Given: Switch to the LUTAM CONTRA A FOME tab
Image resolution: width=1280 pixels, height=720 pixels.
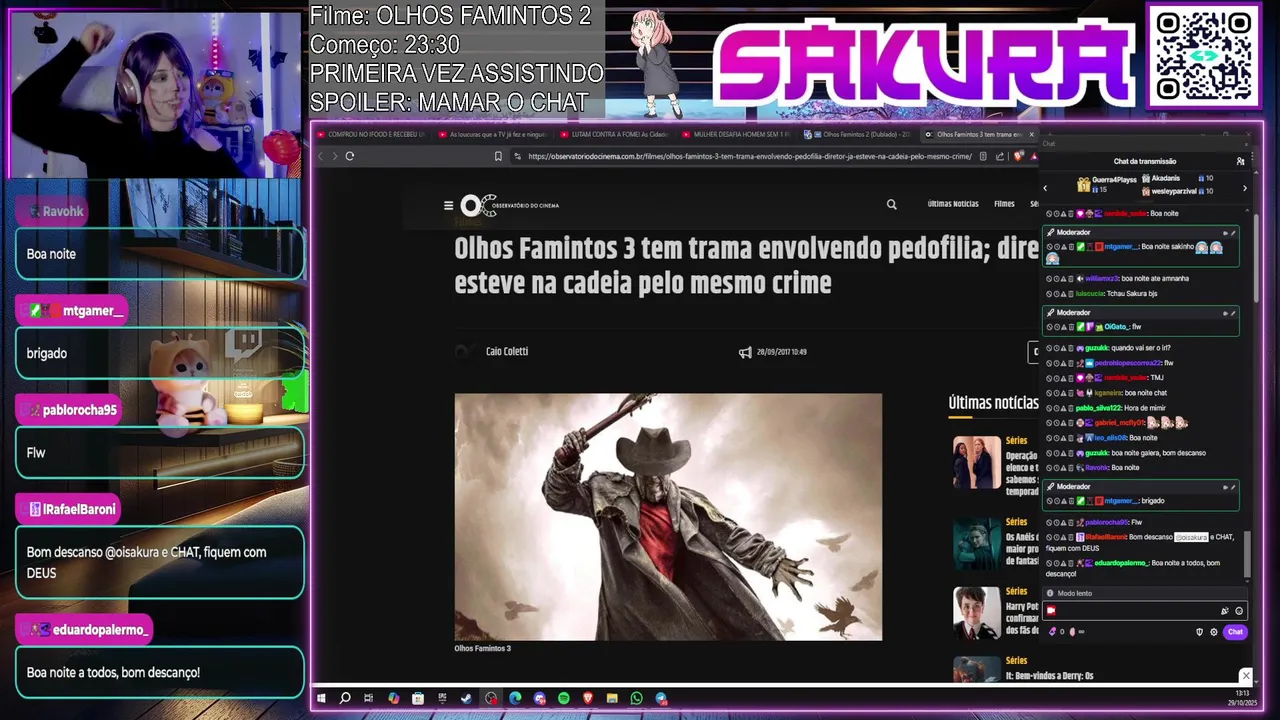Looking at the screenshot, I should (x=616, y=134).
